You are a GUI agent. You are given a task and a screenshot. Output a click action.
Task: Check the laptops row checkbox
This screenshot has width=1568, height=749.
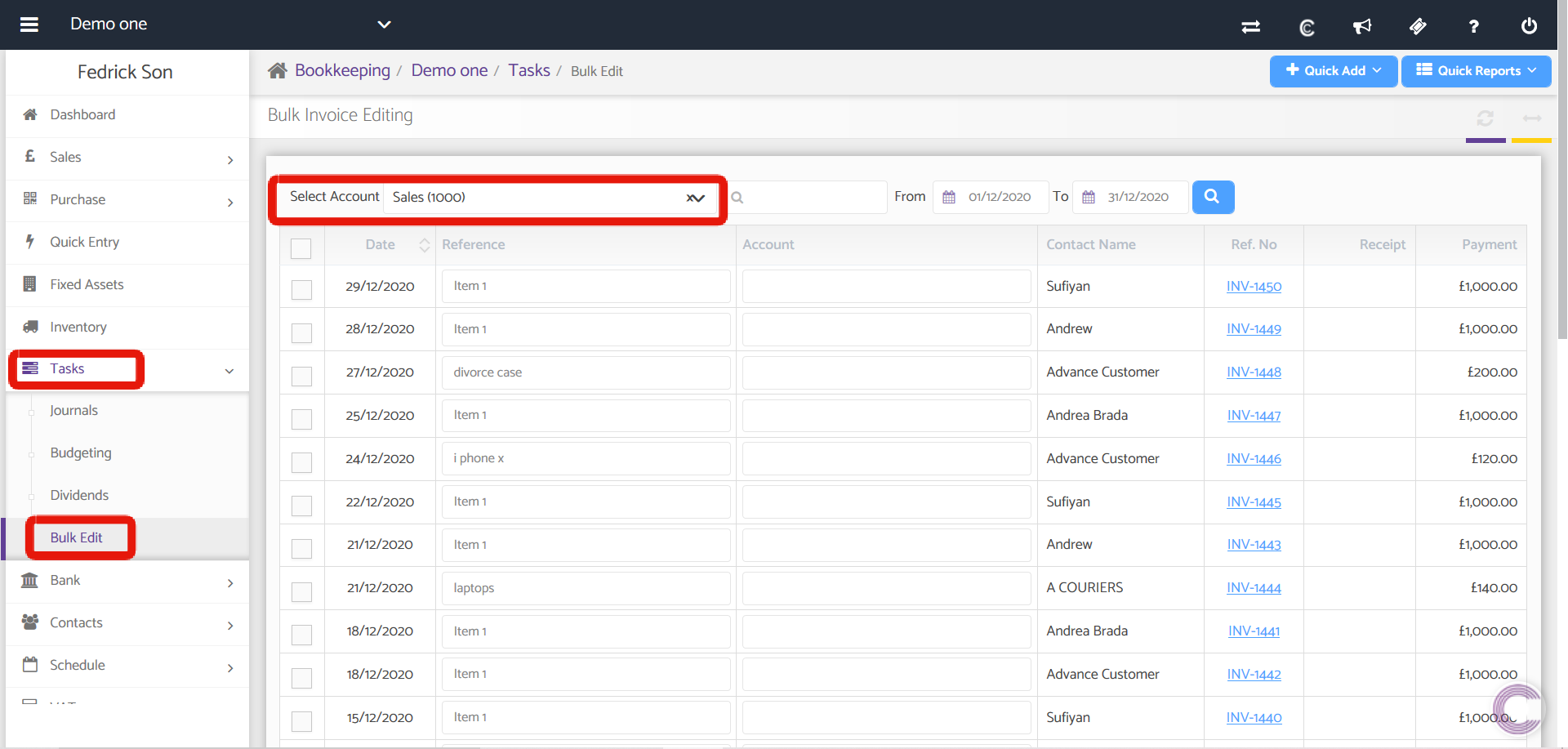(x=301, y=592)
